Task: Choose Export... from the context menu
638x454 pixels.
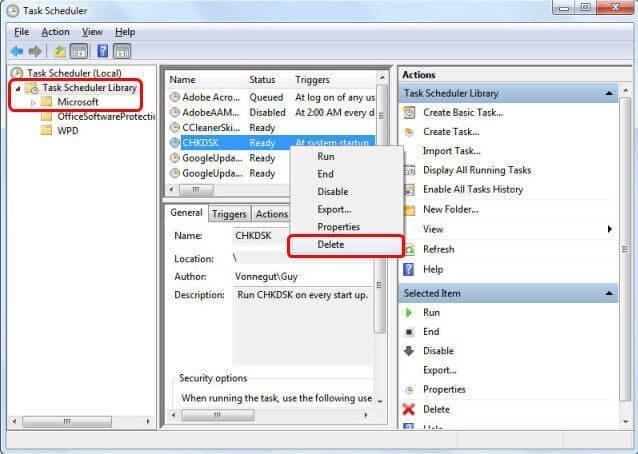Action: click(347, 210)
